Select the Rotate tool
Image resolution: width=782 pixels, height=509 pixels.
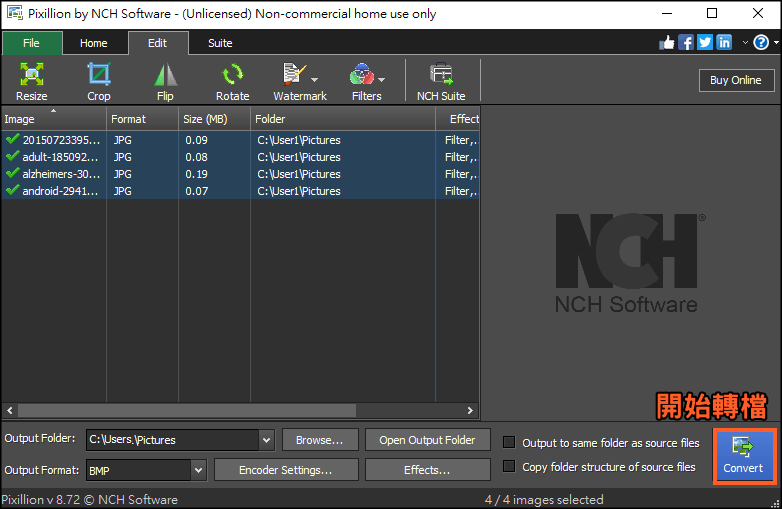coord(232,81)
